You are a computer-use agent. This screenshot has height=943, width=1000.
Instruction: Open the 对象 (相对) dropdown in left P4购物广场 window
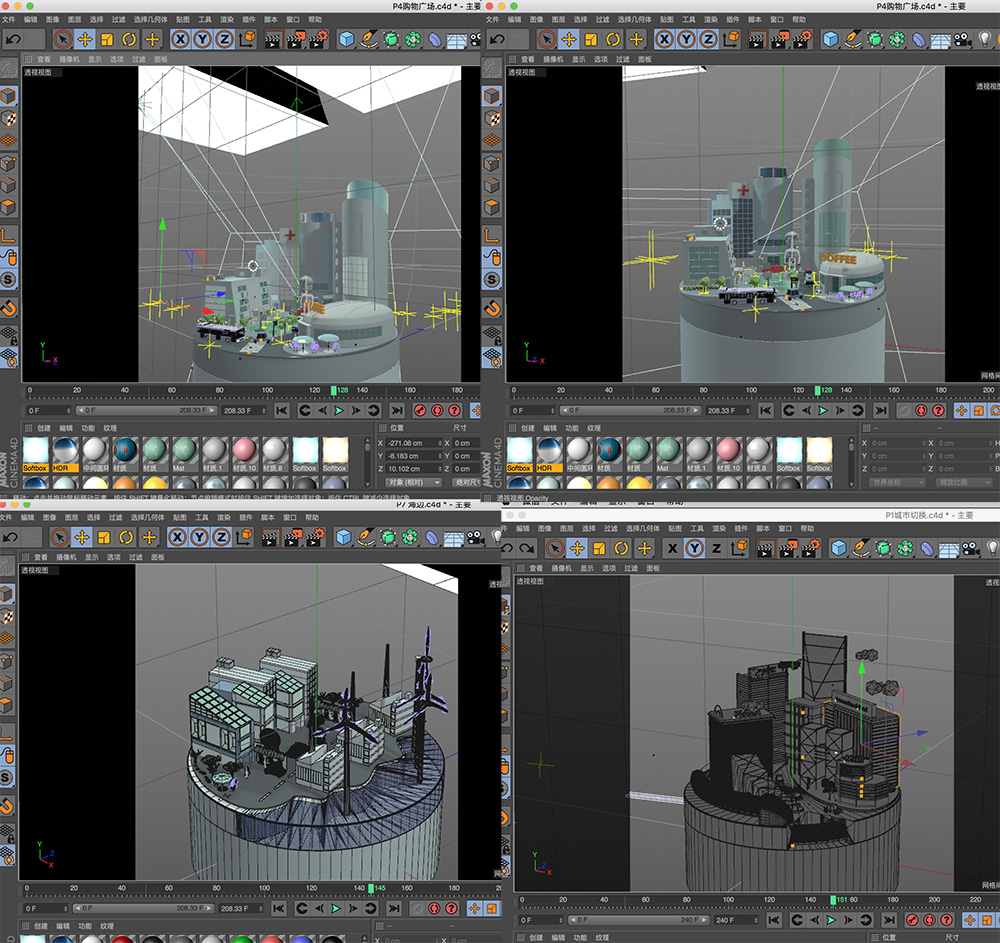point(412,482)
